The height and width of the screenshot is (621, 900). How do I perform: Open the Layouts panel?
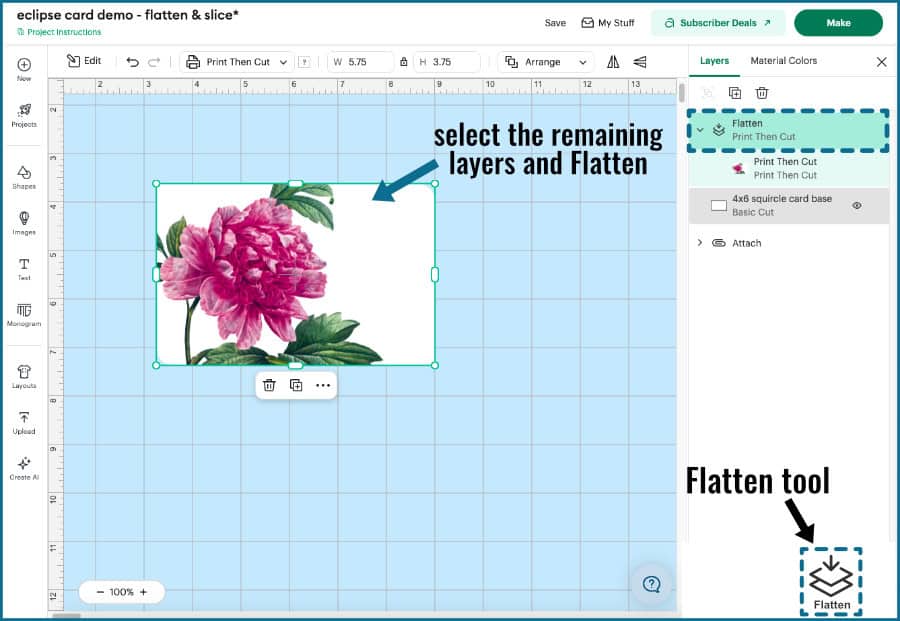tap(24, 377)
